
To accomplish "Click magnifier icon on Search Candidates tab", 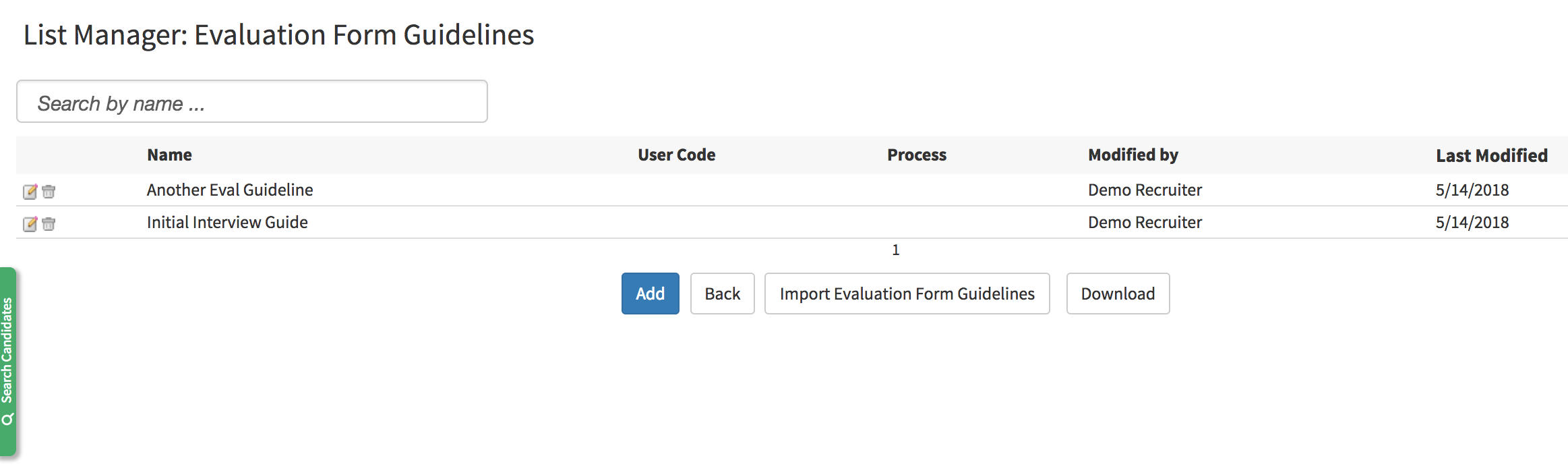I will point(7,420).
